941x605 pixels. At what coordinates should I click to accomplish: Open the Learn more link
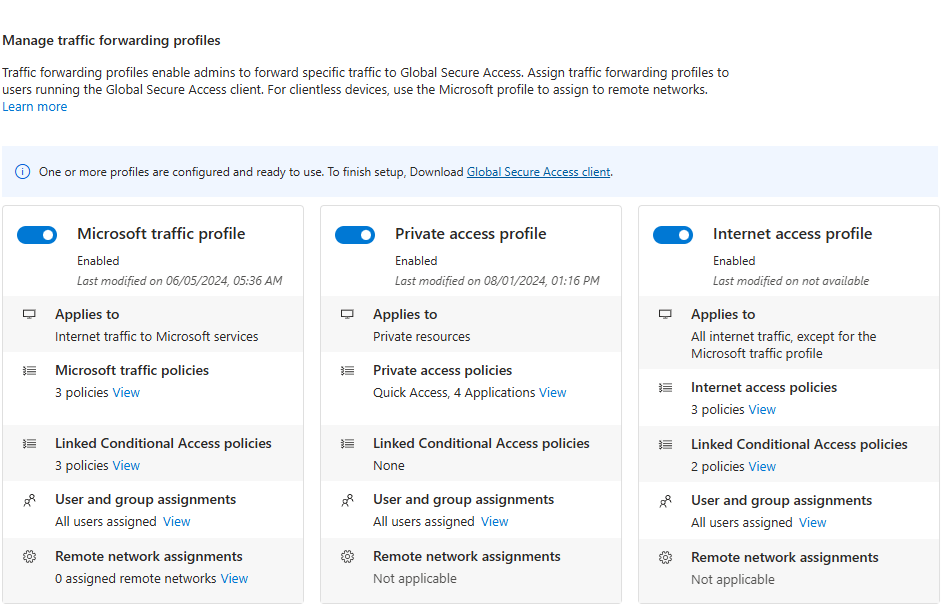click(35, 107)
